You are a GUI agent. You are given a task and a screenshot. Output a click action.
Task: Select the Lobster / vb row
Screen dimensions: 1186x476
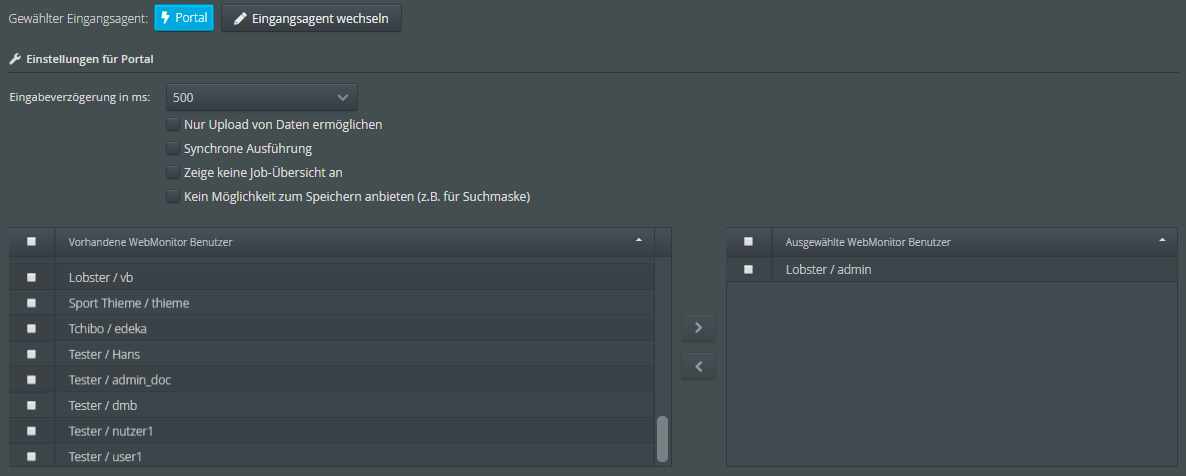click(x=332, y=277)
